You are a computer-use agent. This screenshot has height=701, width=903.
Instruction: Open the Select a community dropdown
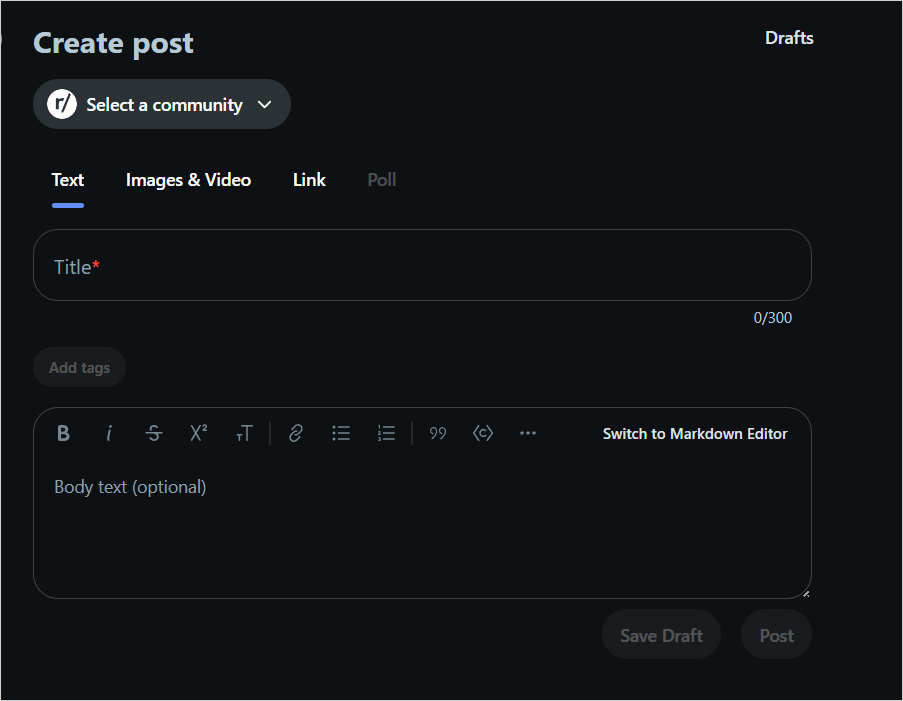point(162,104)
